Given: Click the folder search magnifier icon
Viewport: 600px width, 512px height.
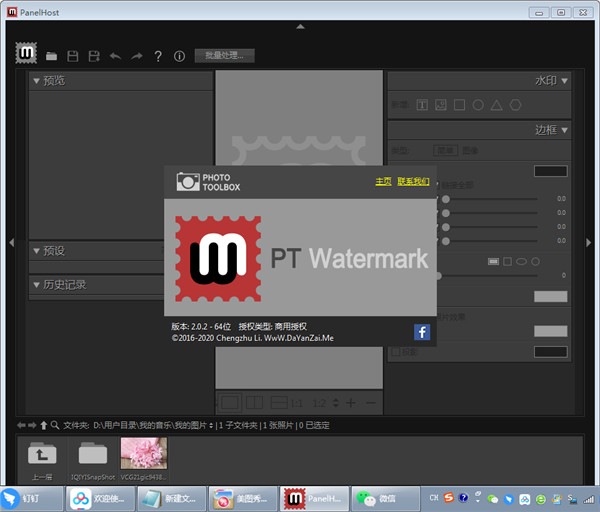Looking at the screenshot, I should coord(55,425).
